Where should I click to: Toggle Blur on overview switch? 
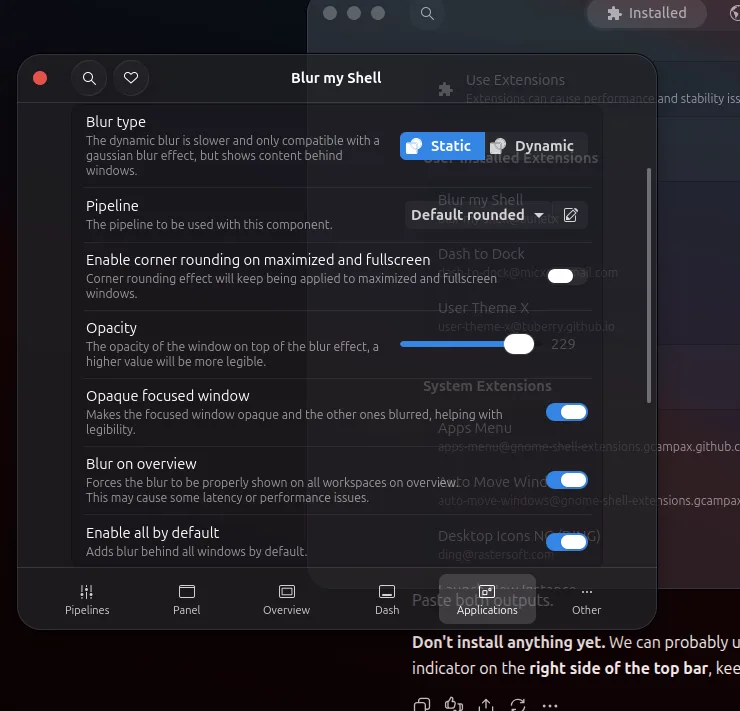click(x=567, y=480)
